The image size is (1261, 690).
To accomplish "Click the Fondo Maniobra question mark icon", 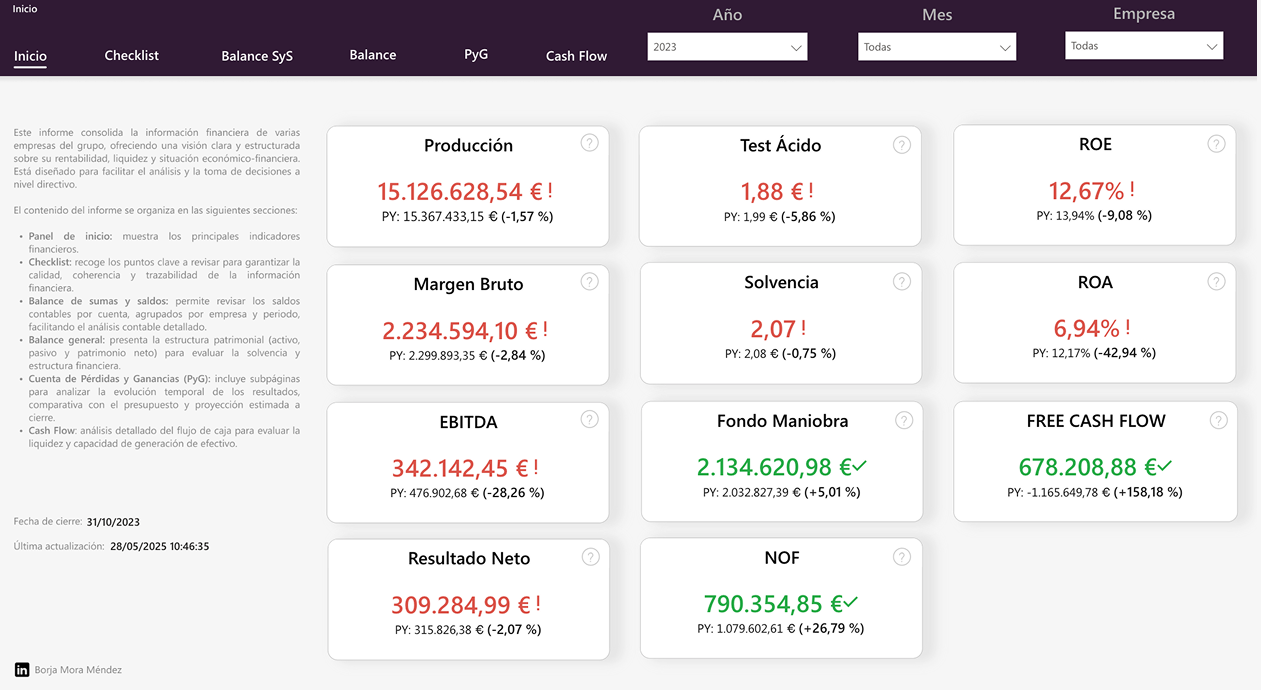I will pos(902,419).
